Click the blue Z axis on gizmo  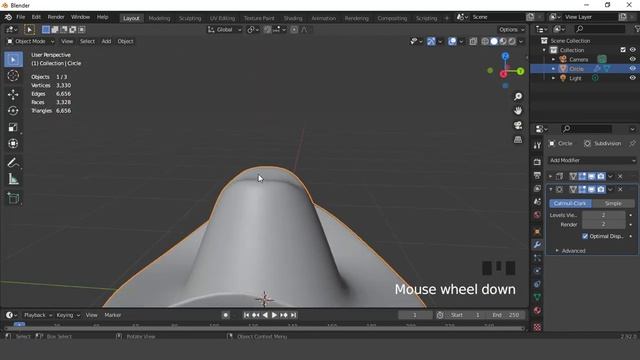[505, 56]
